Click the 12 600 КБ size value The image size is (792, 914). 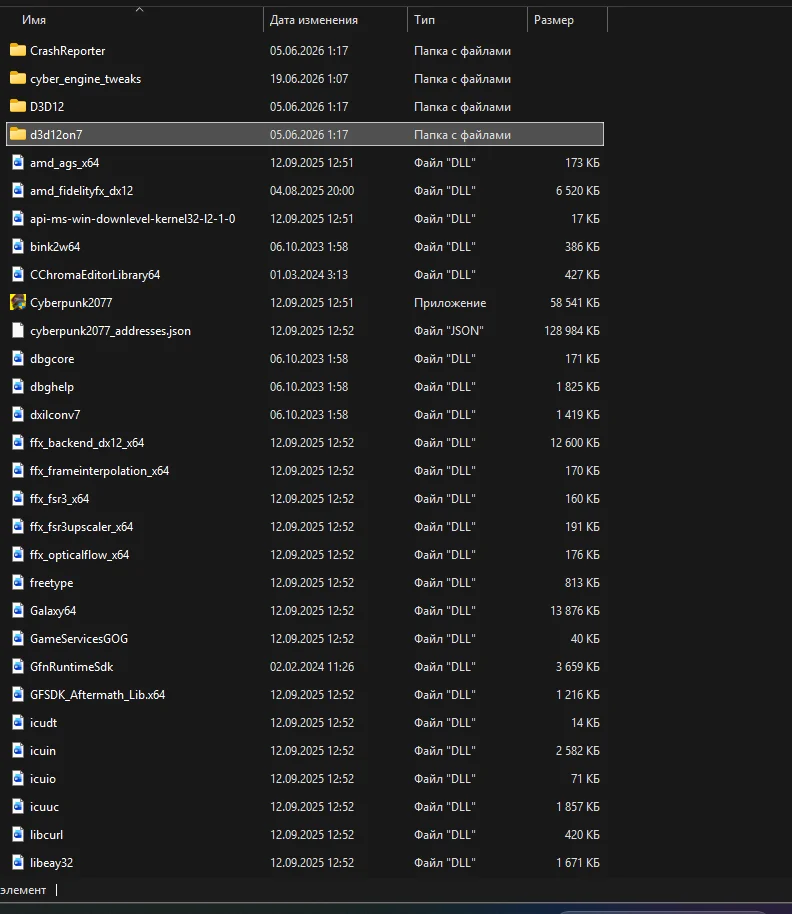tap(575, 442)
